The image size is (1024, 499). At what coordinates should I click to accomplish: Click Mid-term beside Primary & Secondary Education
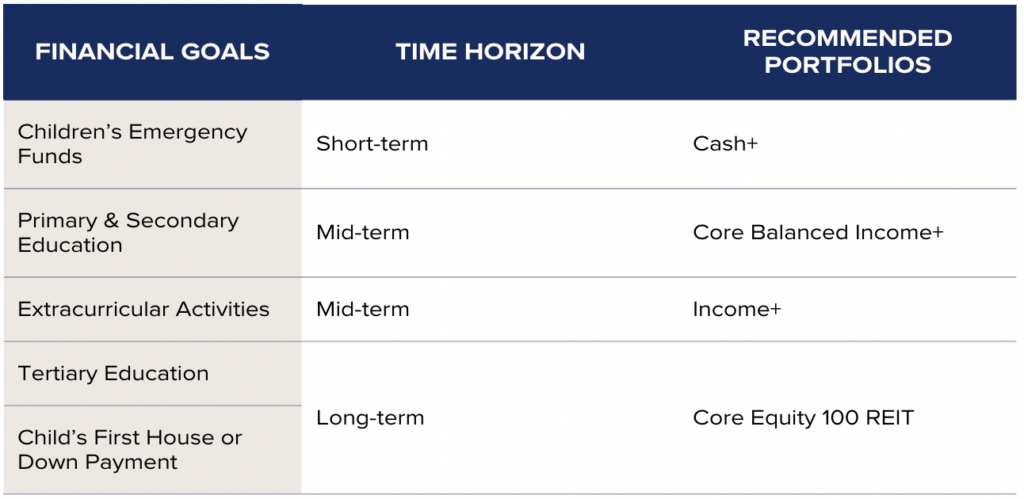pyautogui.click(x=363, y=233)
